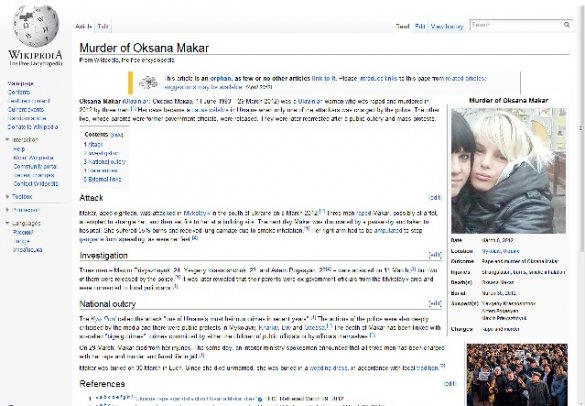Screen dimensions: 585x406
Task: Expand the Print/export sidebar section
Action: pyautogui.click(x=7, y=210)
